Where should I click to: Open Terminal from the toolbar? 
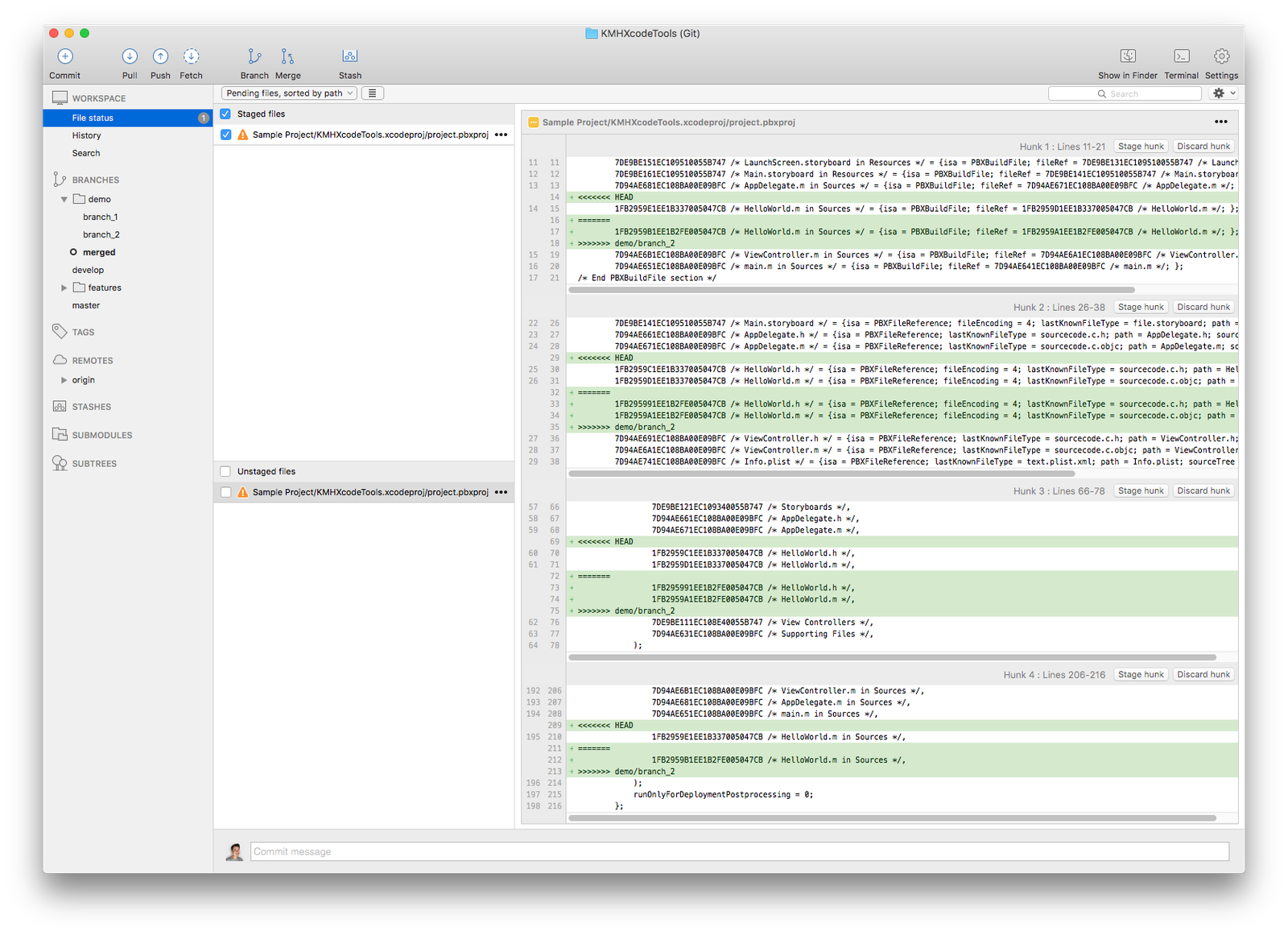click(x=1181, y=56)
